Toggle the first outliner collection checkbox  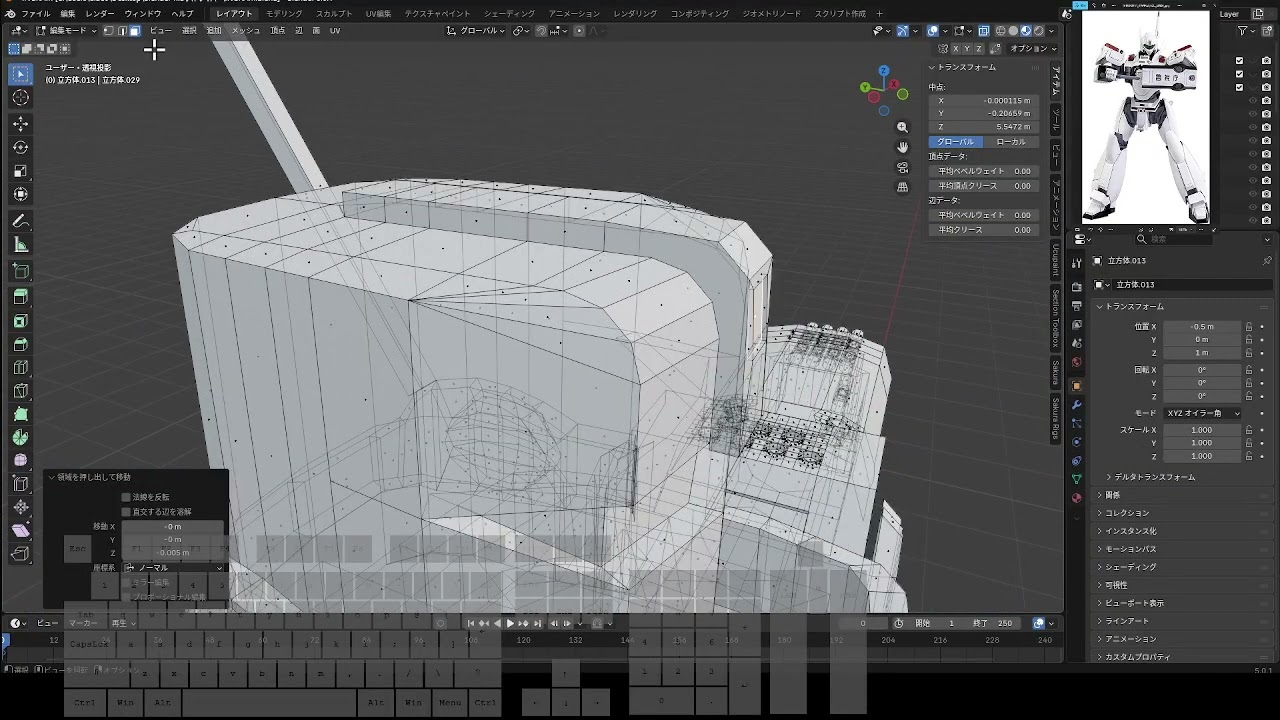[1239, 60]
